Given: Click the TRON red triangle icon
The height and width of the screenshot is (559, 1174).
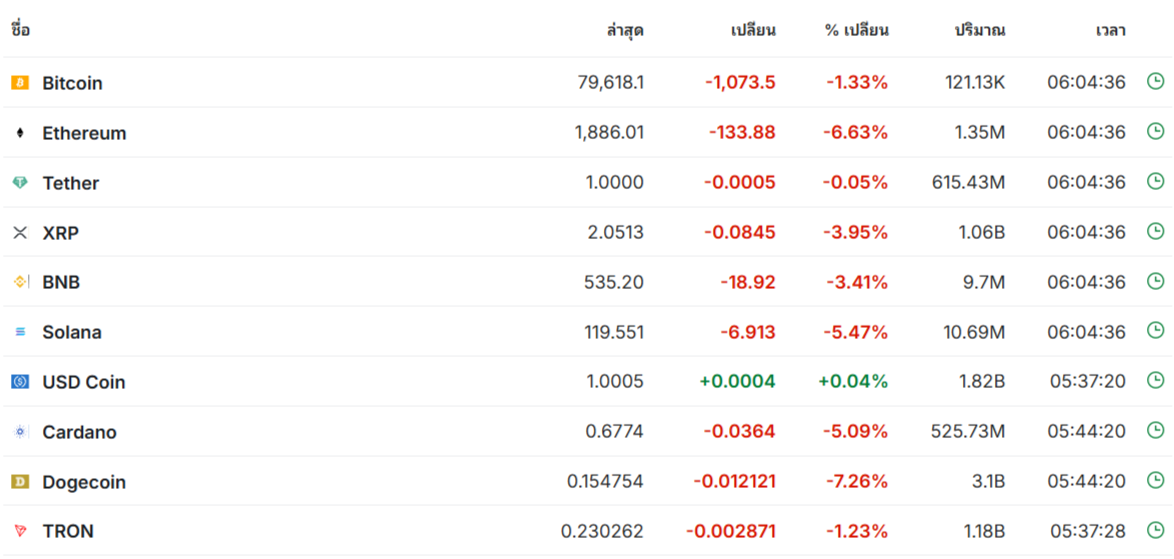Looking at the screenshot, I should point(20,531).
